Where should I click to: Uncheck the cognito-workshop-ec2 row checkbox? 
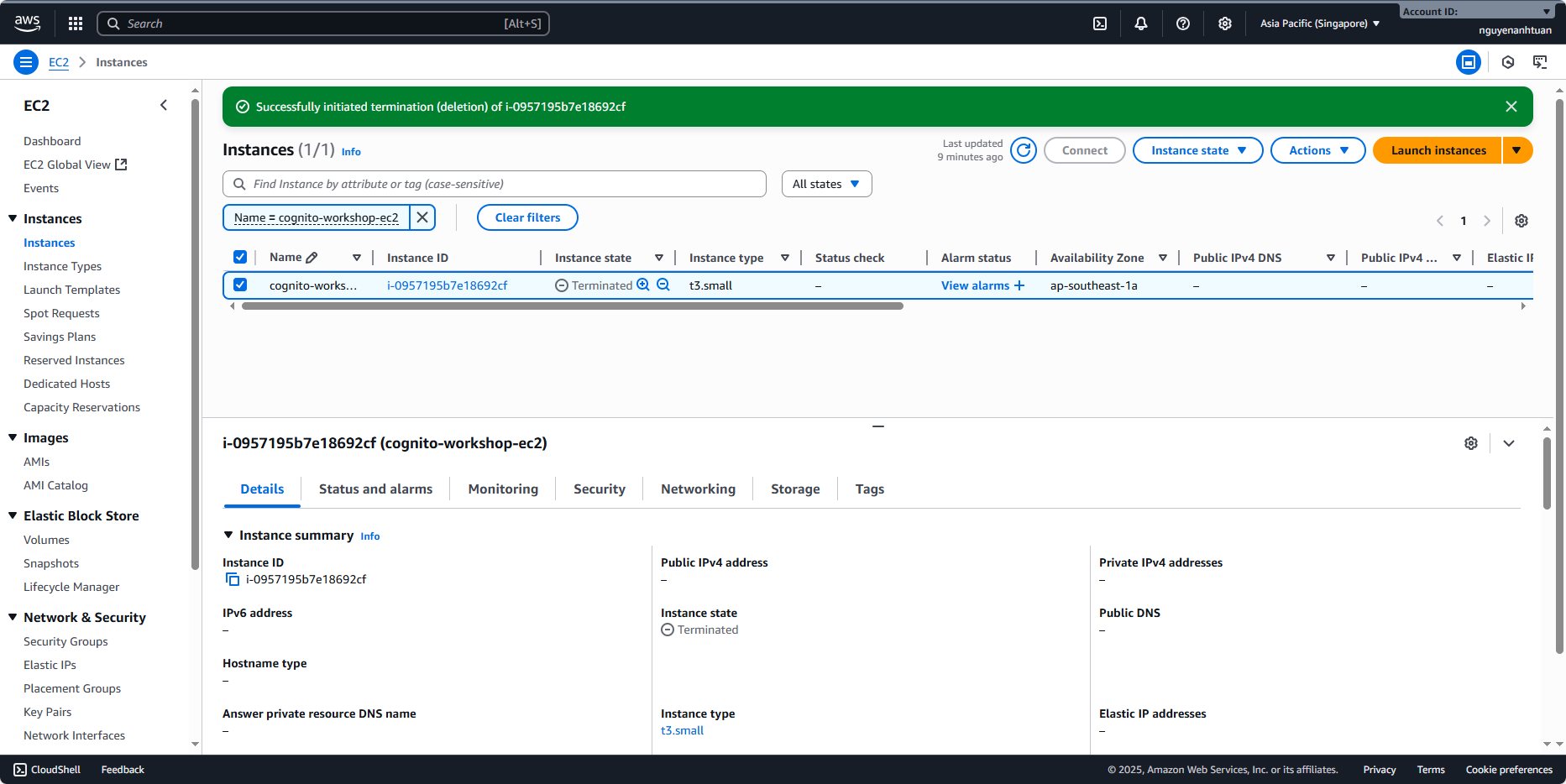click(x=240, y=285)
